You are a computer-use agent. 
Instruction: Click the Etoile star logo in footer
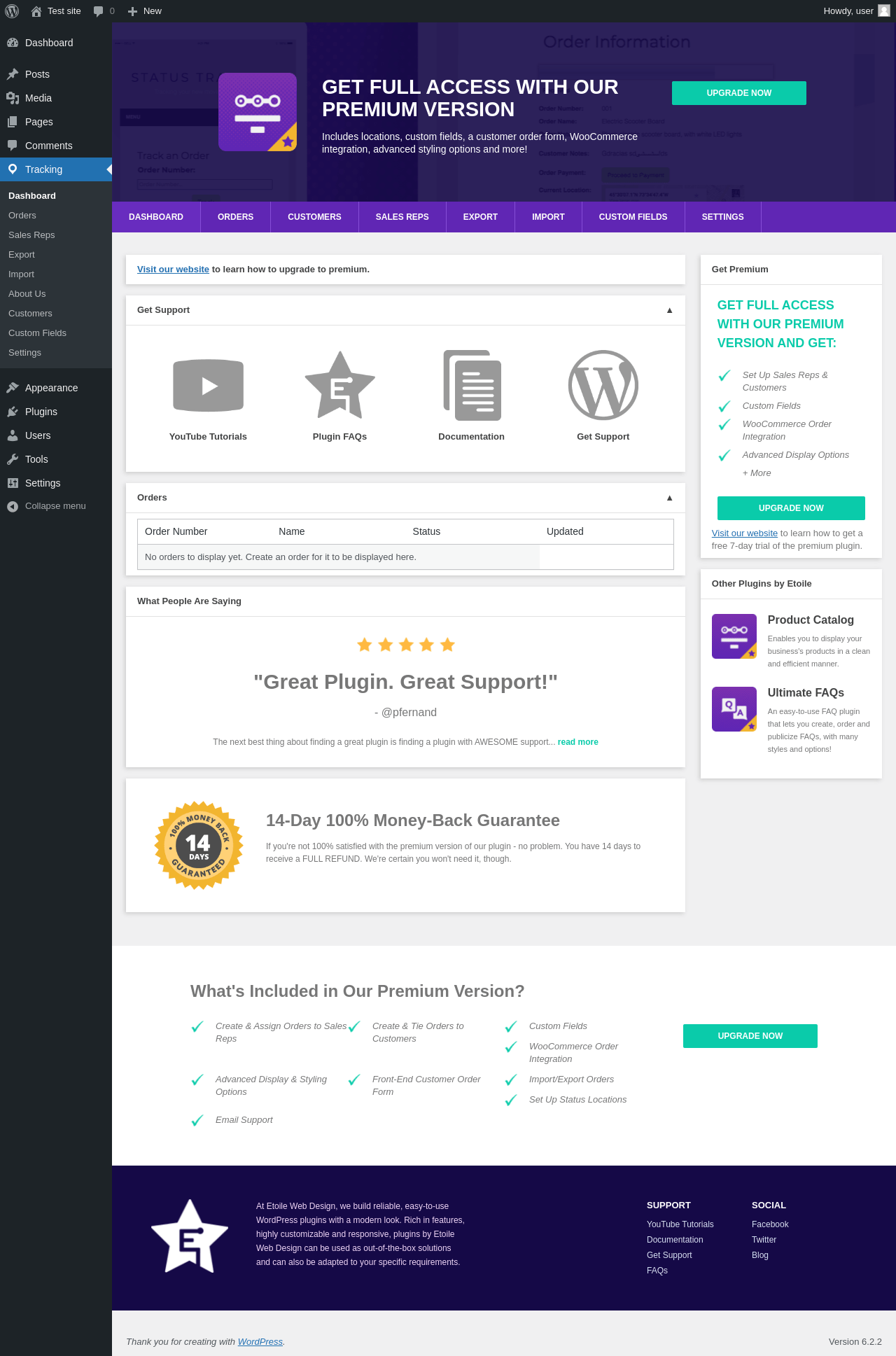[190, 1236]
